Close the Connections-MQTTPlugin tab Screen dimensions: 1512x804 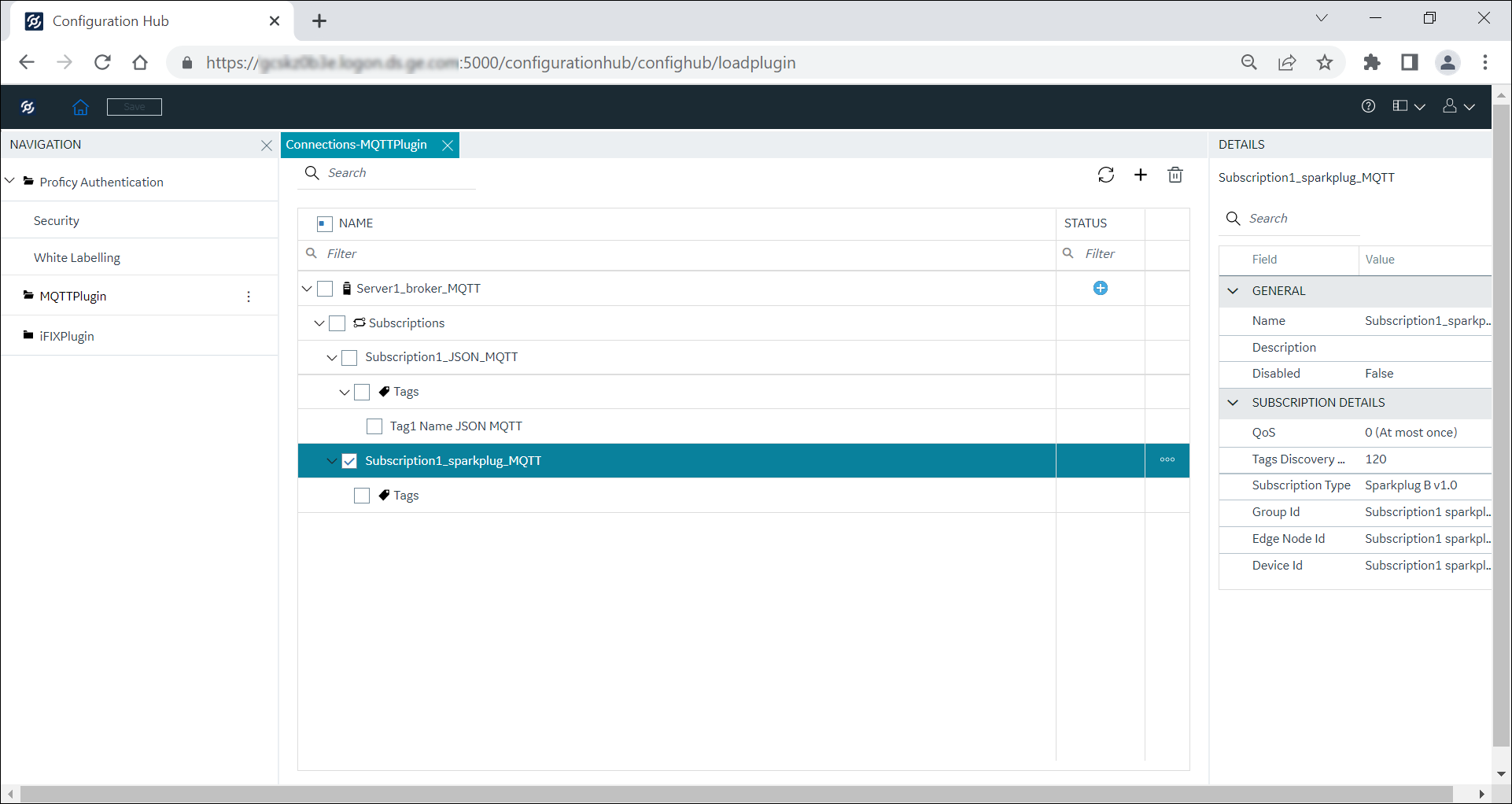(x=448, y=146)
